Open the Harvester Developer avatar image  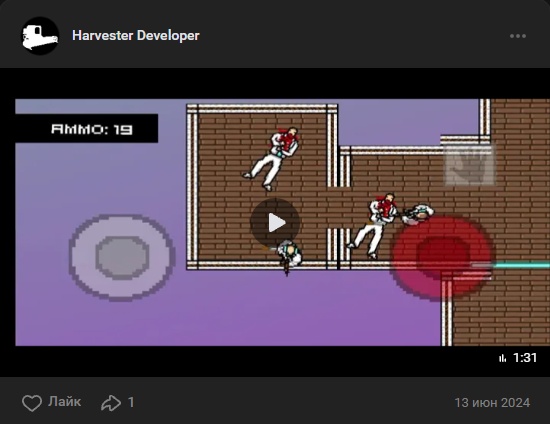coord(40,36)
